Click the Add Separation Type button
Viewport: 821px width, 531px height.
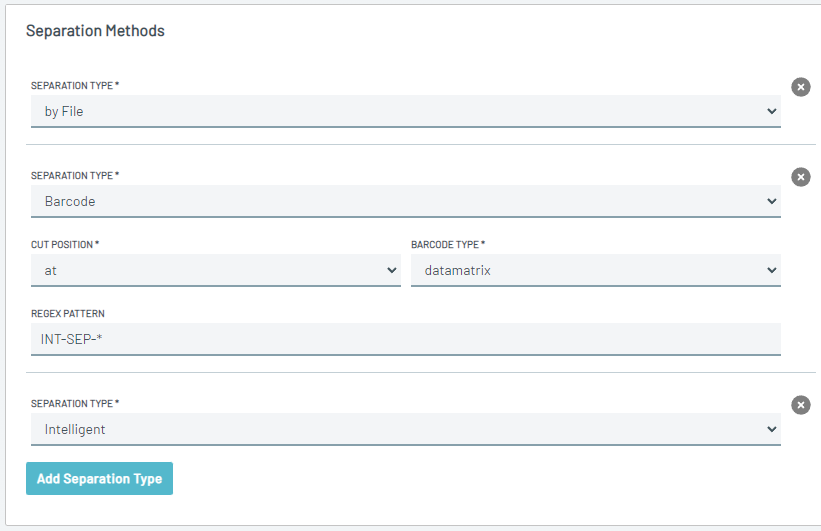(x=99, y=478)
